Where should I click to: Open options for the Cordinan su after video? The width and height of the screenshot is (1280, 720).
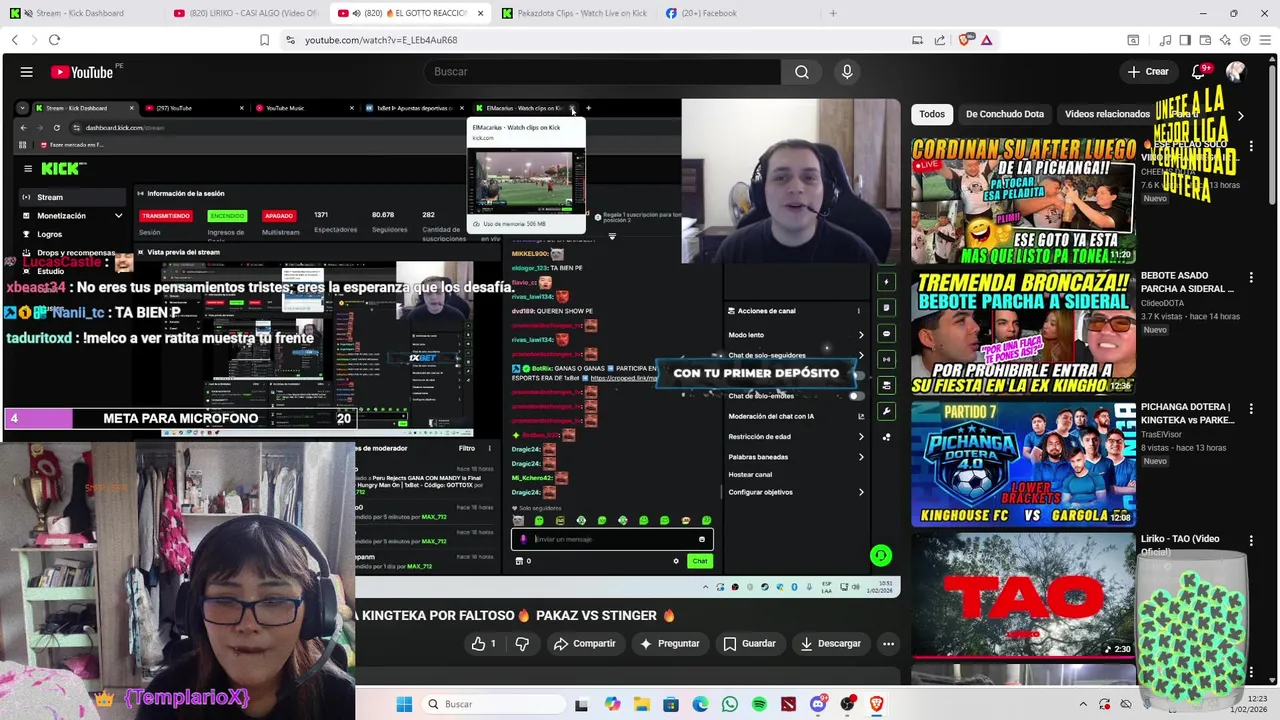[1251, 146]
